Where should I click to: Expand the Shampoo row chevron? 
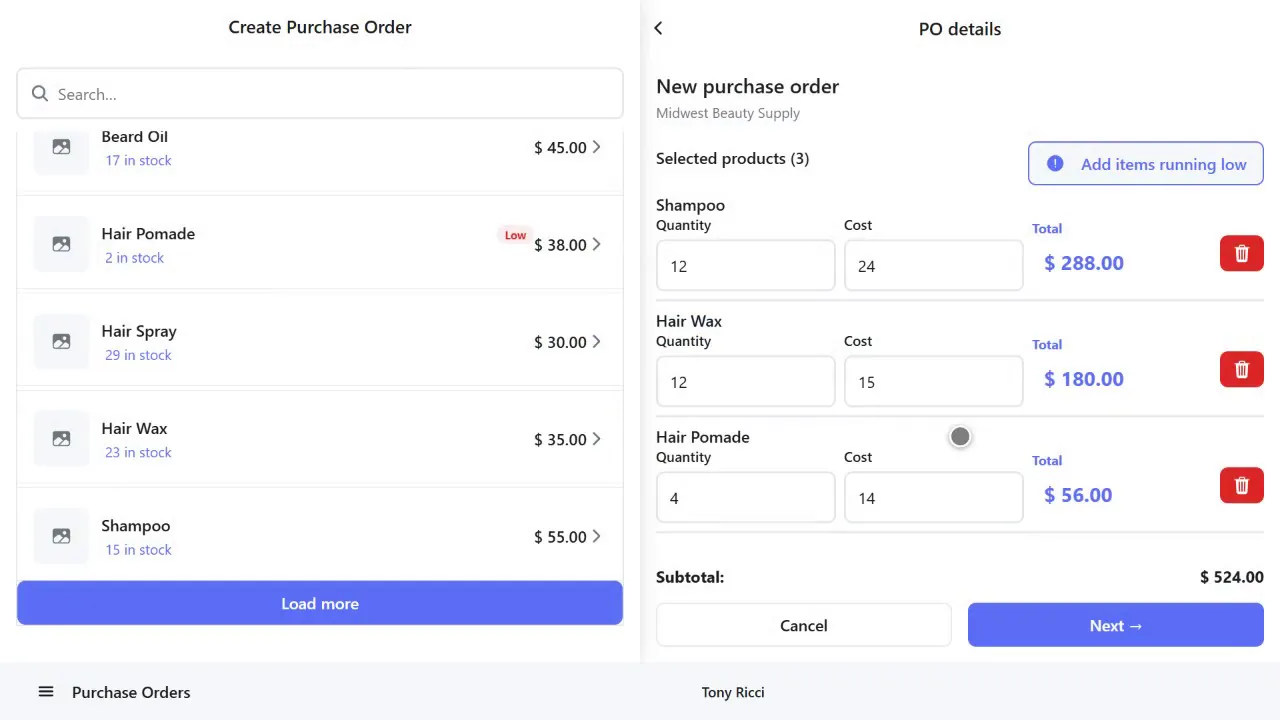(x=597, y=536)
